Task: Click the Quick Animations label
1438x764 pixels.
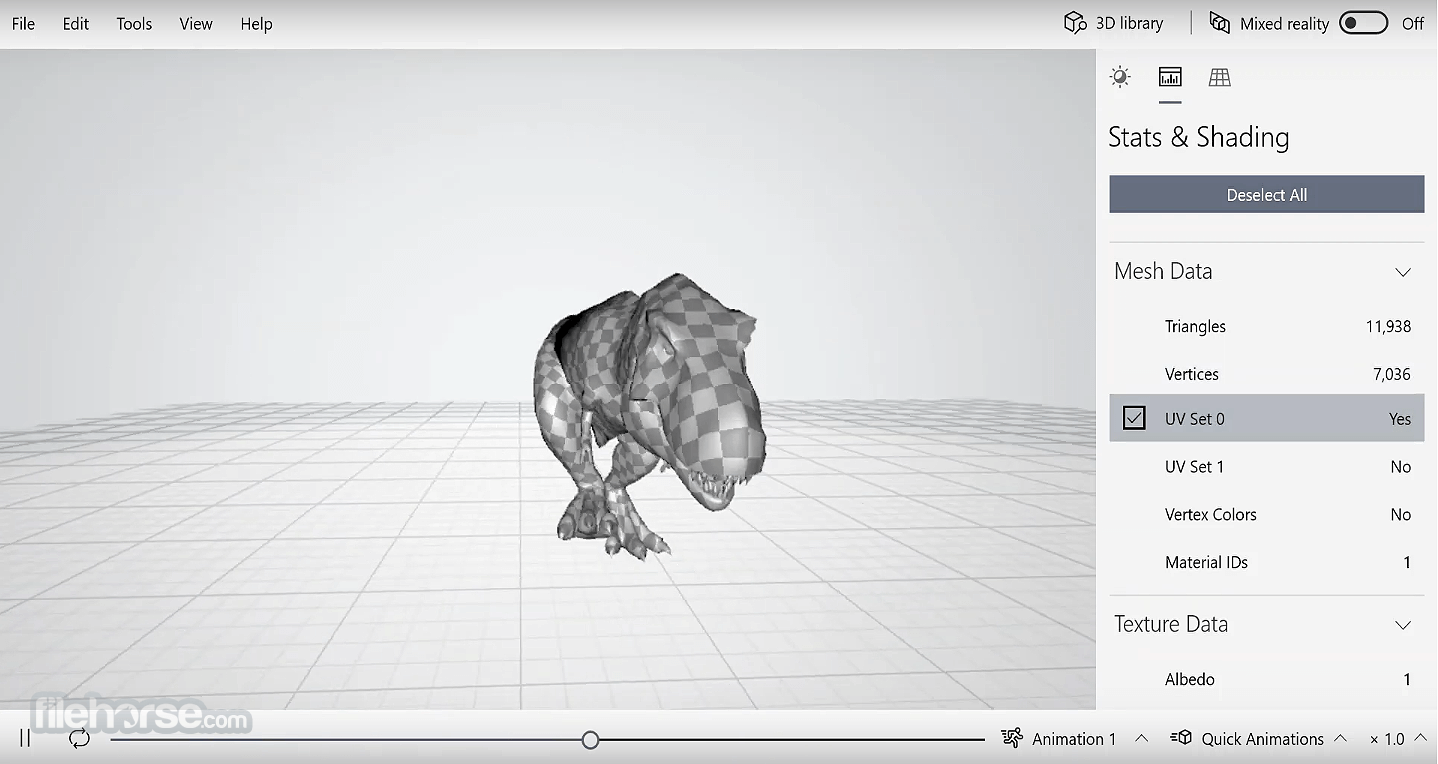Action: click(x=1262, y=739)
